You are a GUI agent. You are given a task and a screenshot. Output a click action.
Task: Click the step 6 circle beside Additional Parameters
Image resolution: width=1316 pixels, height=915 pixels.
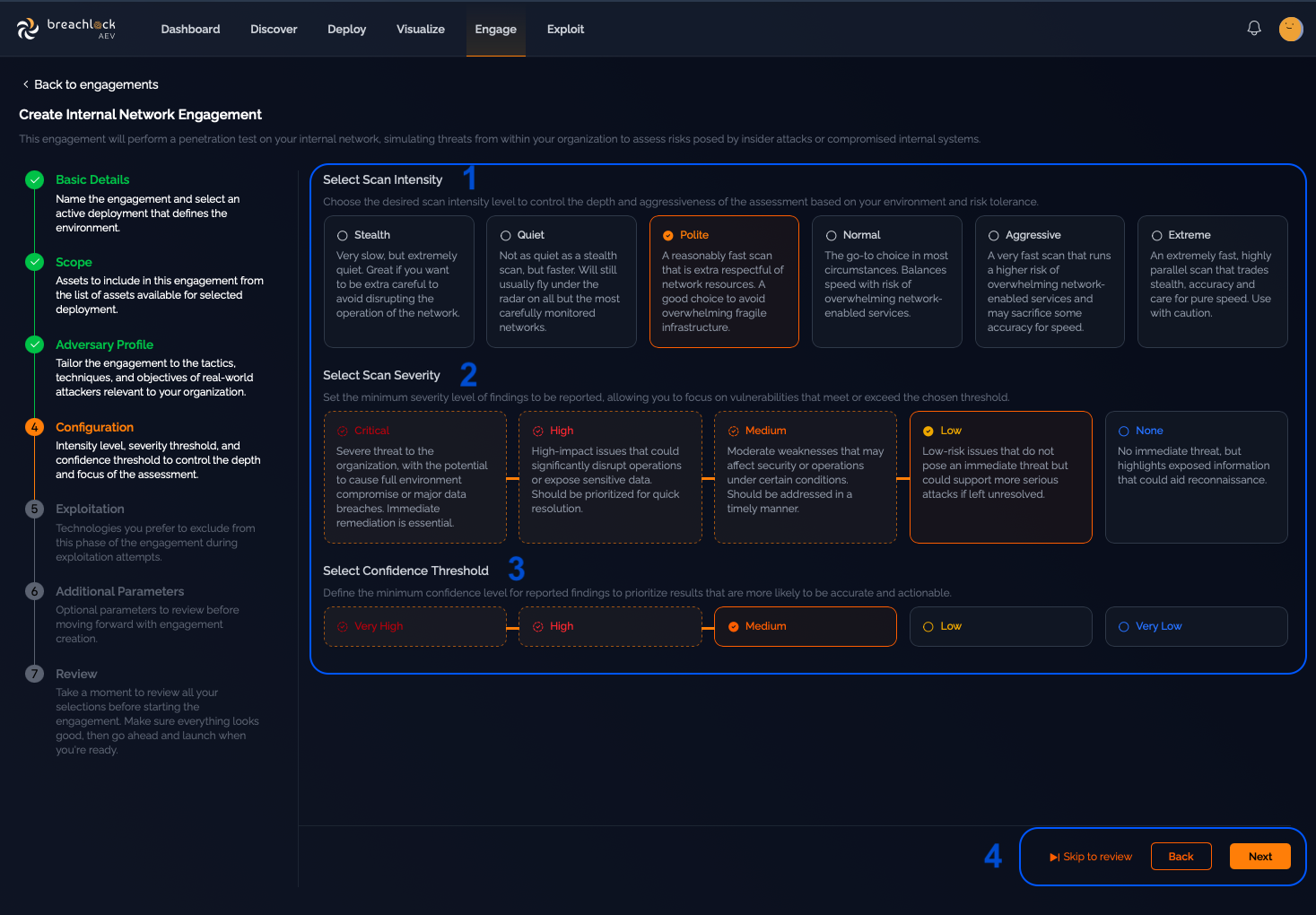pos(35,591)
